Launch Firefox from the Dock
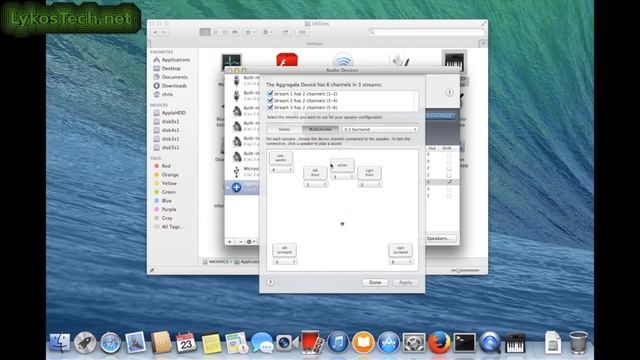 (439, 342)
